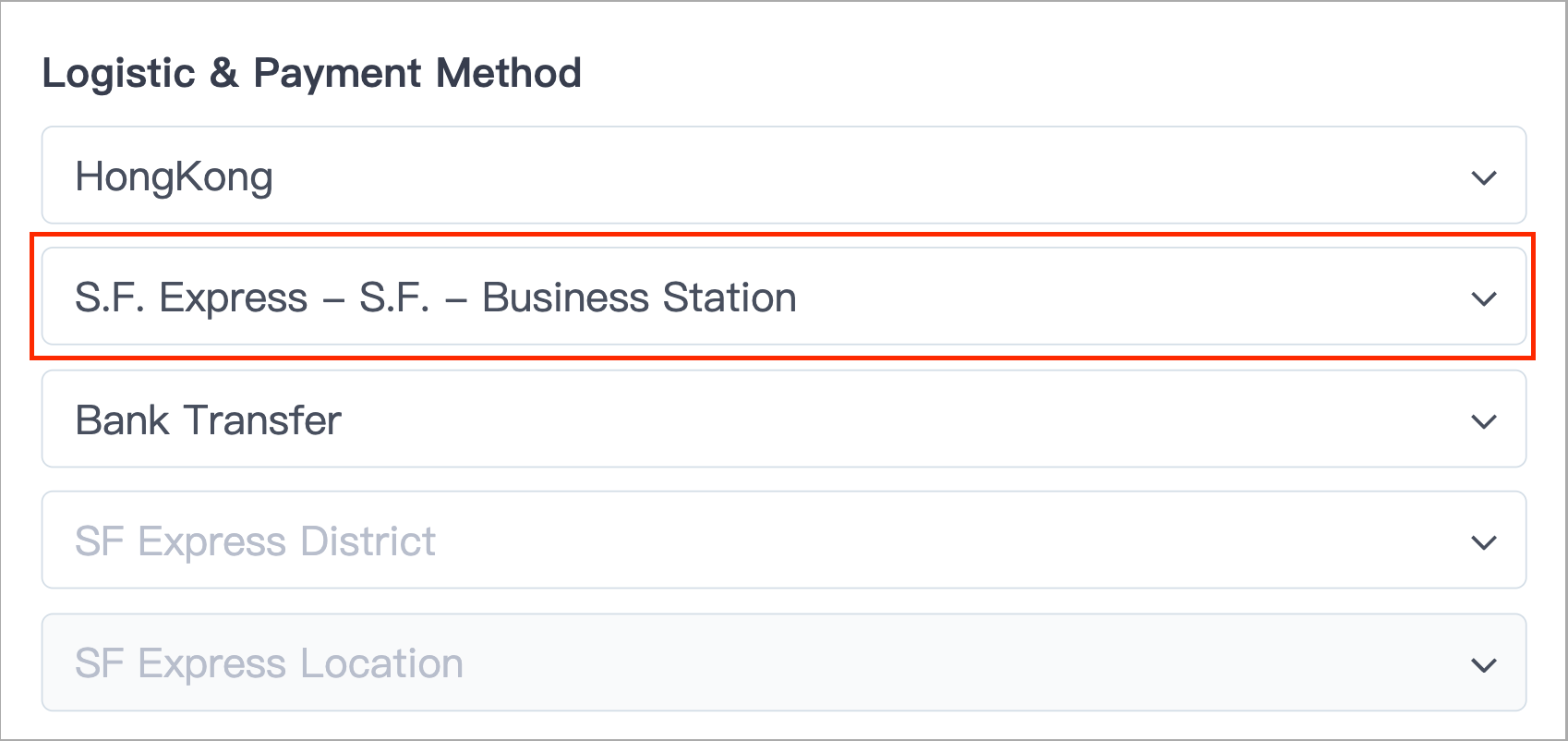Click the chevron in the SF Express District field

tap(1483, 543)
